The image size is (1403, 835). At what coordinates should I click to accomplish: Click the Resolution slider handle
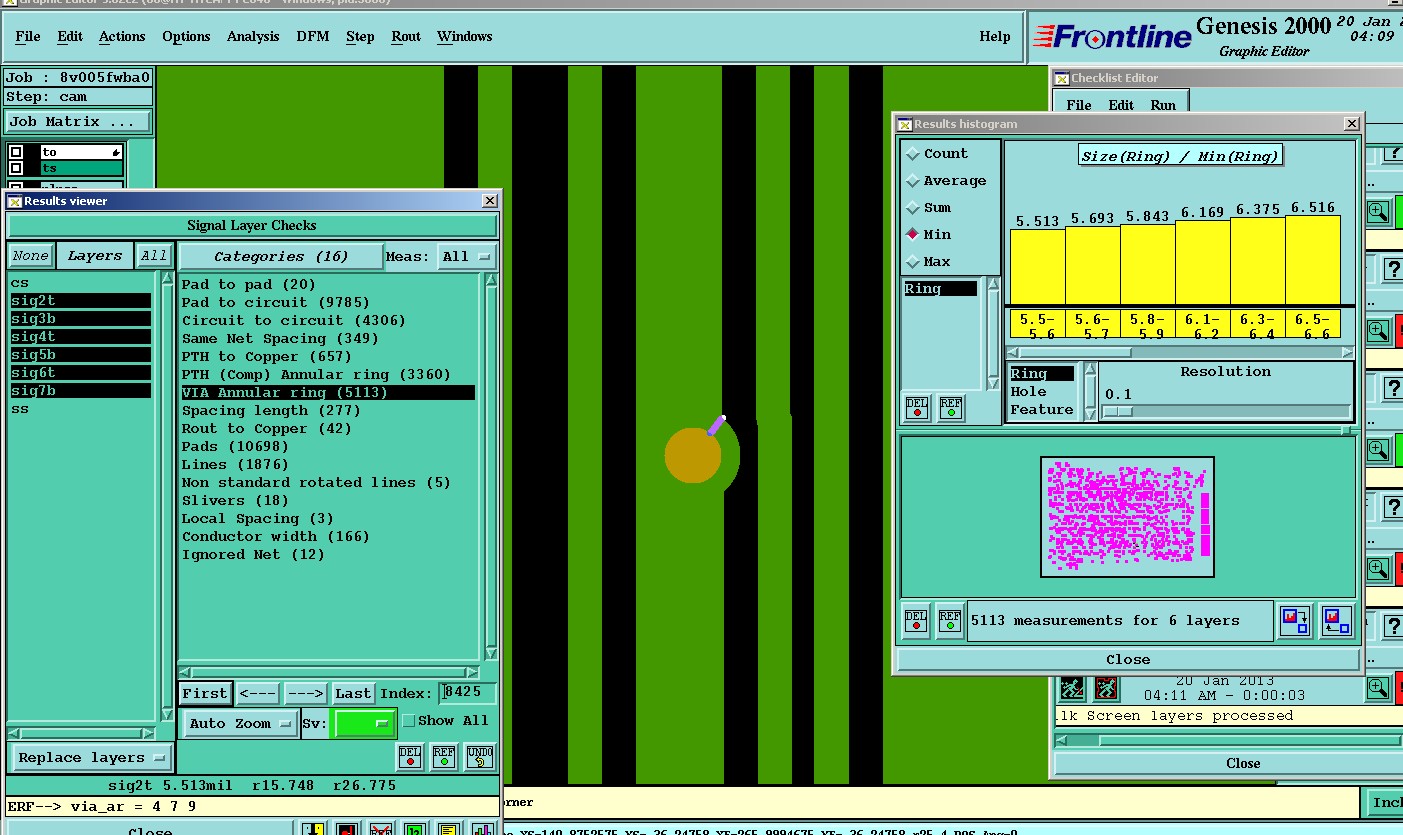(1118, 411)
